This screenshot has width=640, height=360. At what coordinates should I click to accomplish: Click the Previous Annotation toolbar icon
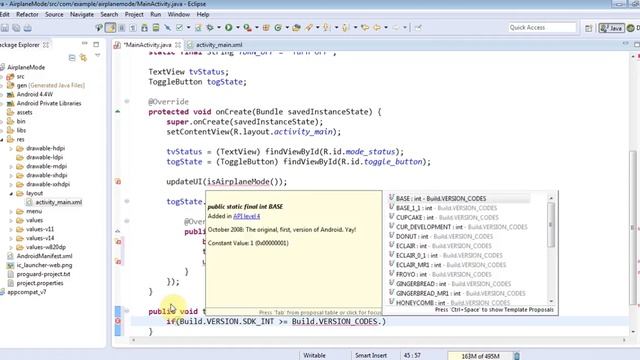[x=345, y=28]
